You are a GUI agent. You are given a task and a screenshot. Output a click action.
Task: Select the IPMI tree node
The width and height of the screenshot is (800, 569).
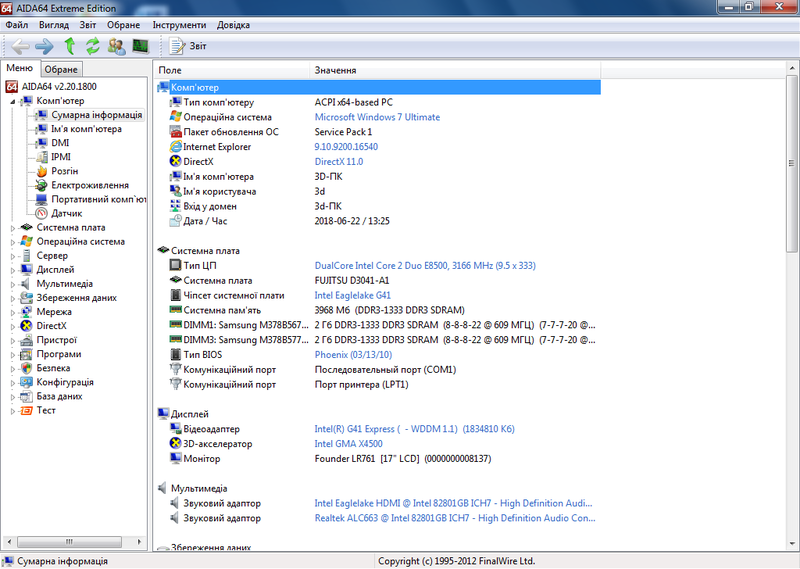61,157
